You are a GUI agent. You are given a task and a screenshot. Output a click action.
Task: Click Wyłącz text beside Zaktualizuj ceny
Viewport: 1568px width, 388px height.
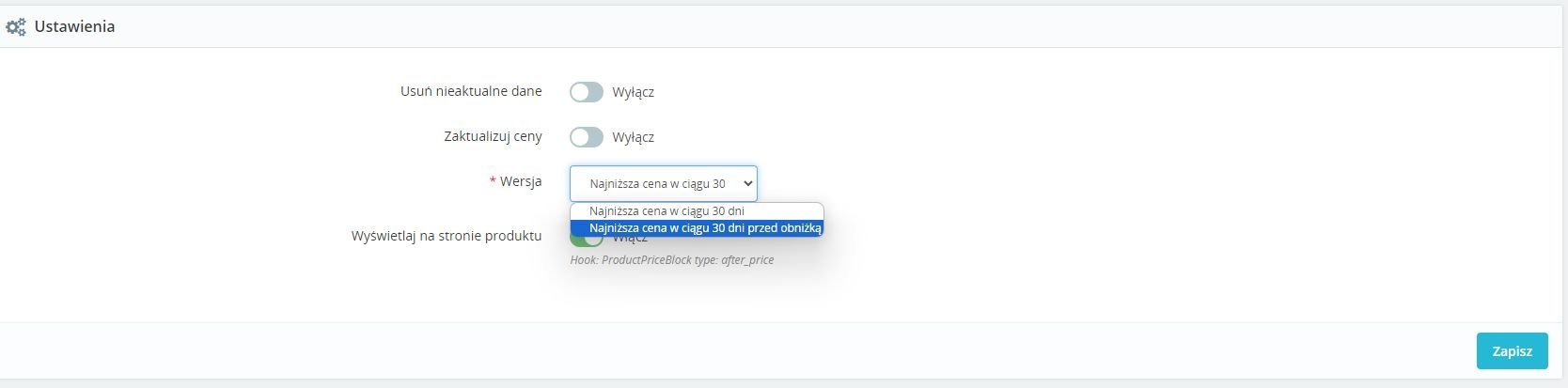click(633, 137)
